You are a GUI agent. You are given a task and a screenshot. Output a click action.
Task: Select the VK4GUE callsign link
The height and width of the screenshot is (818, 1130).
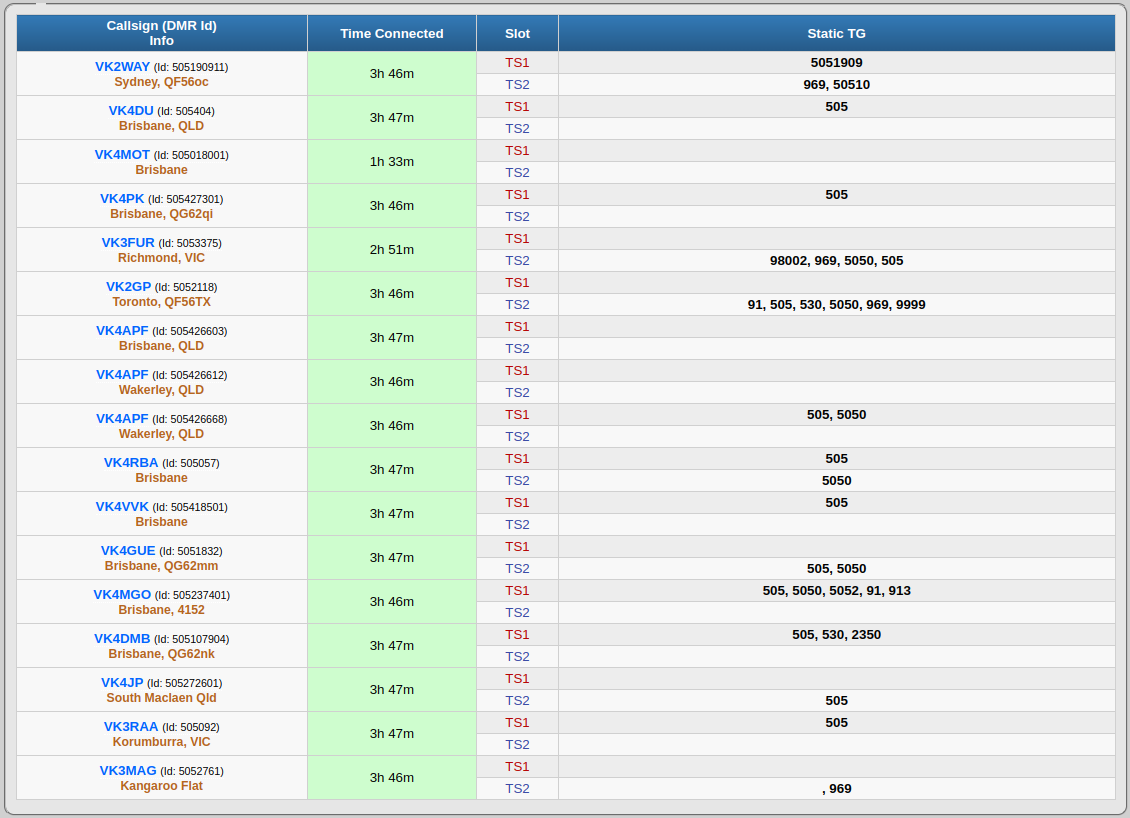(128, 551)
